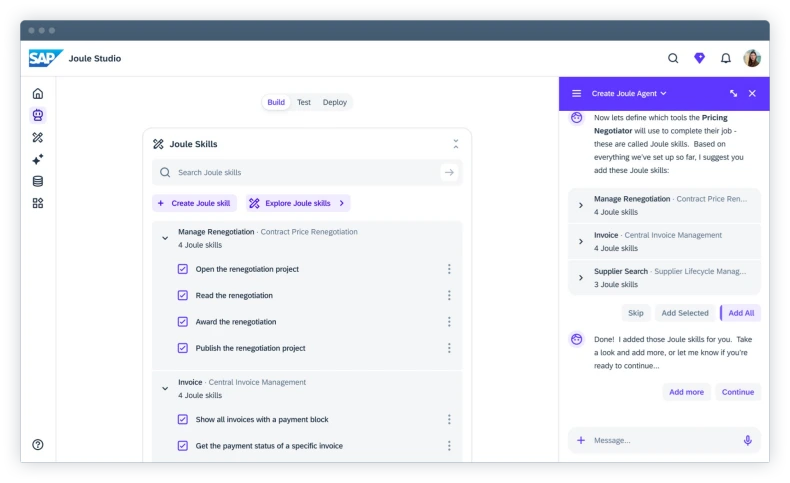Click the Joule panel resize arrows icon
This screenshot has height=483, width=790.
(734, 94)
